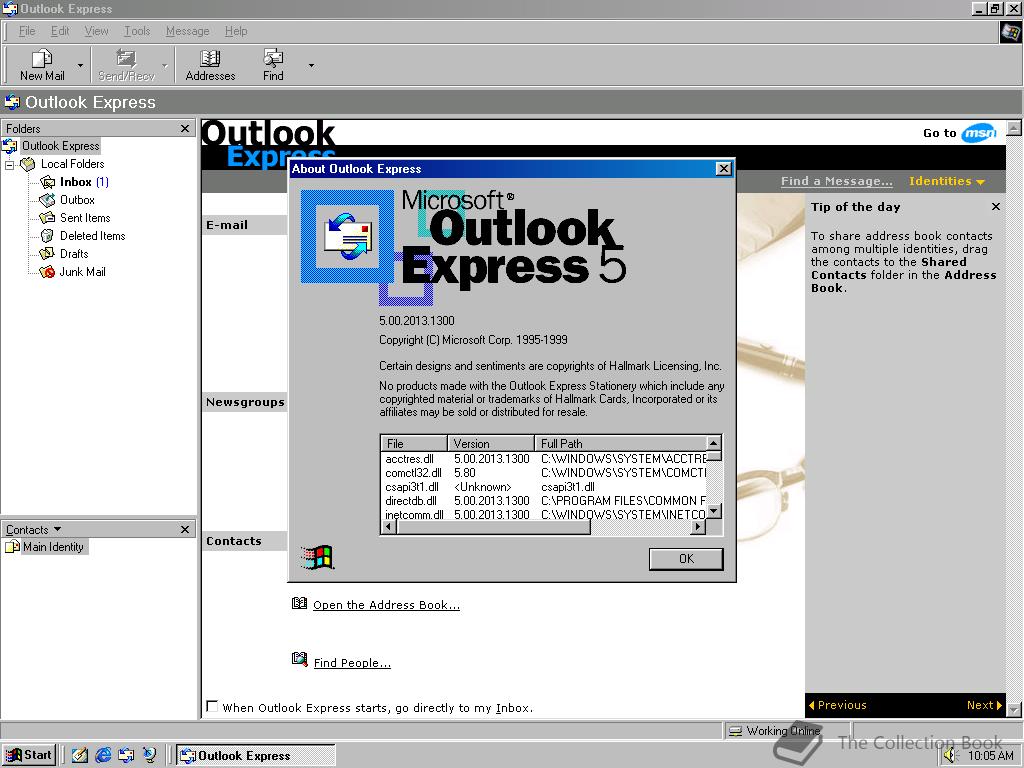
Task: Open the View menu
Action: tap(96, 31)
